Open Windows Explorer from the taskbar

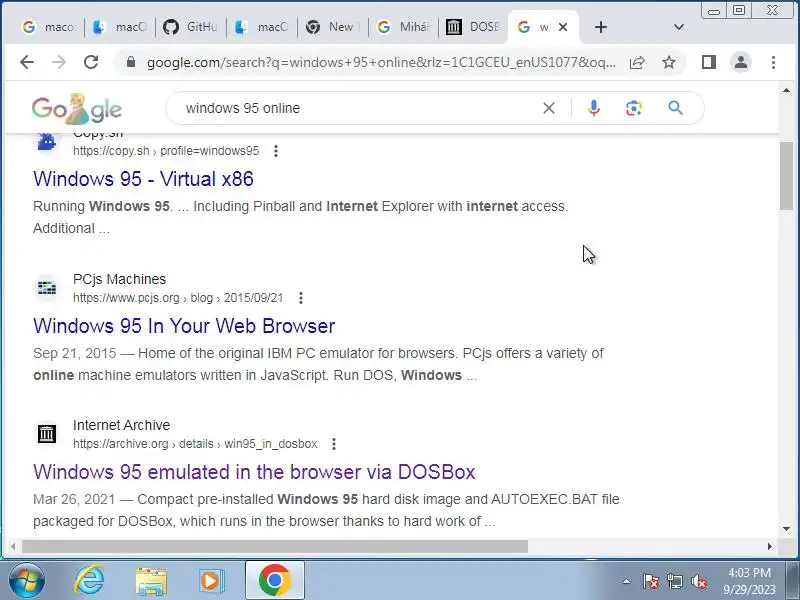pos(151,581)
